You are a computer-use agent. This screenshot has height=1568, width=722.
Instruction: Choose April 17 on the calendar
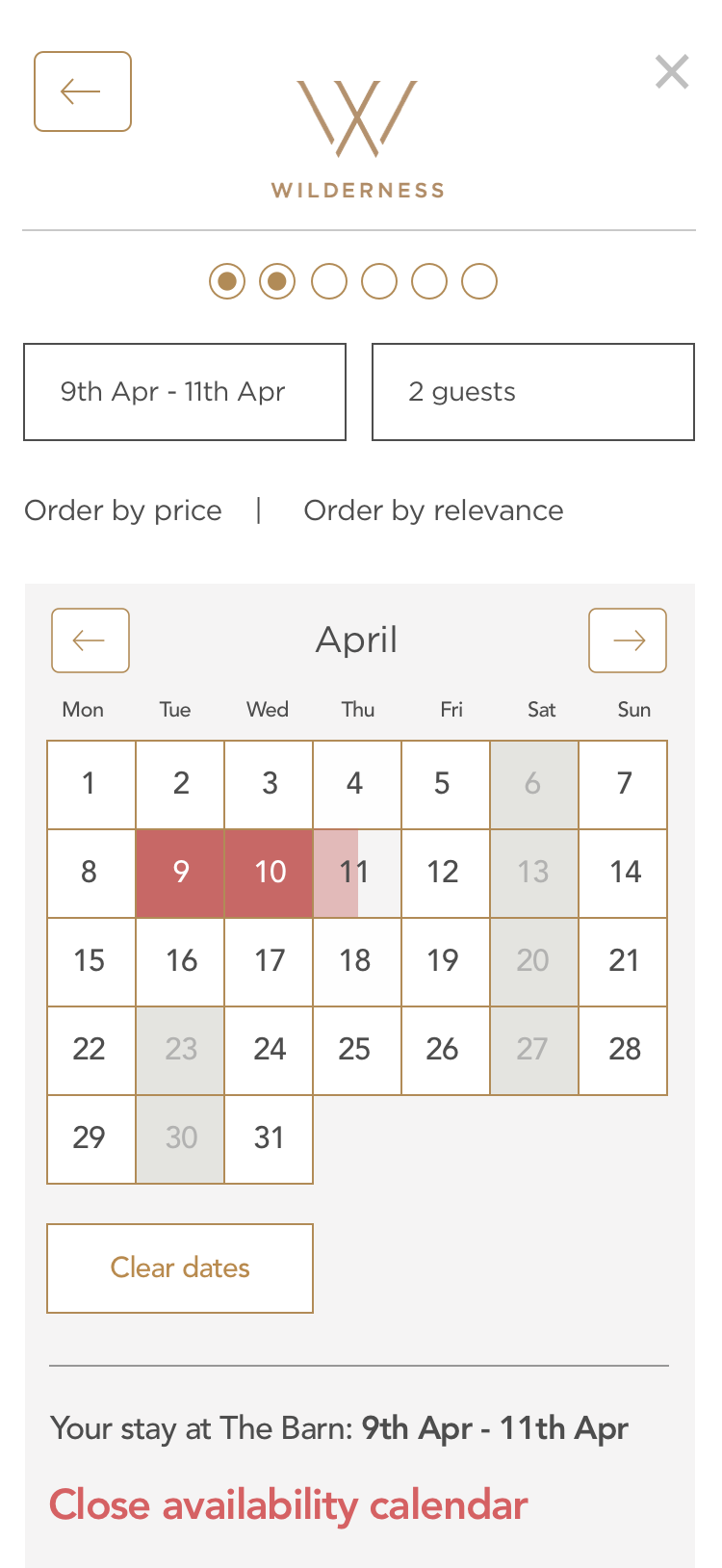pyautogui.click(x=269, y=961)
